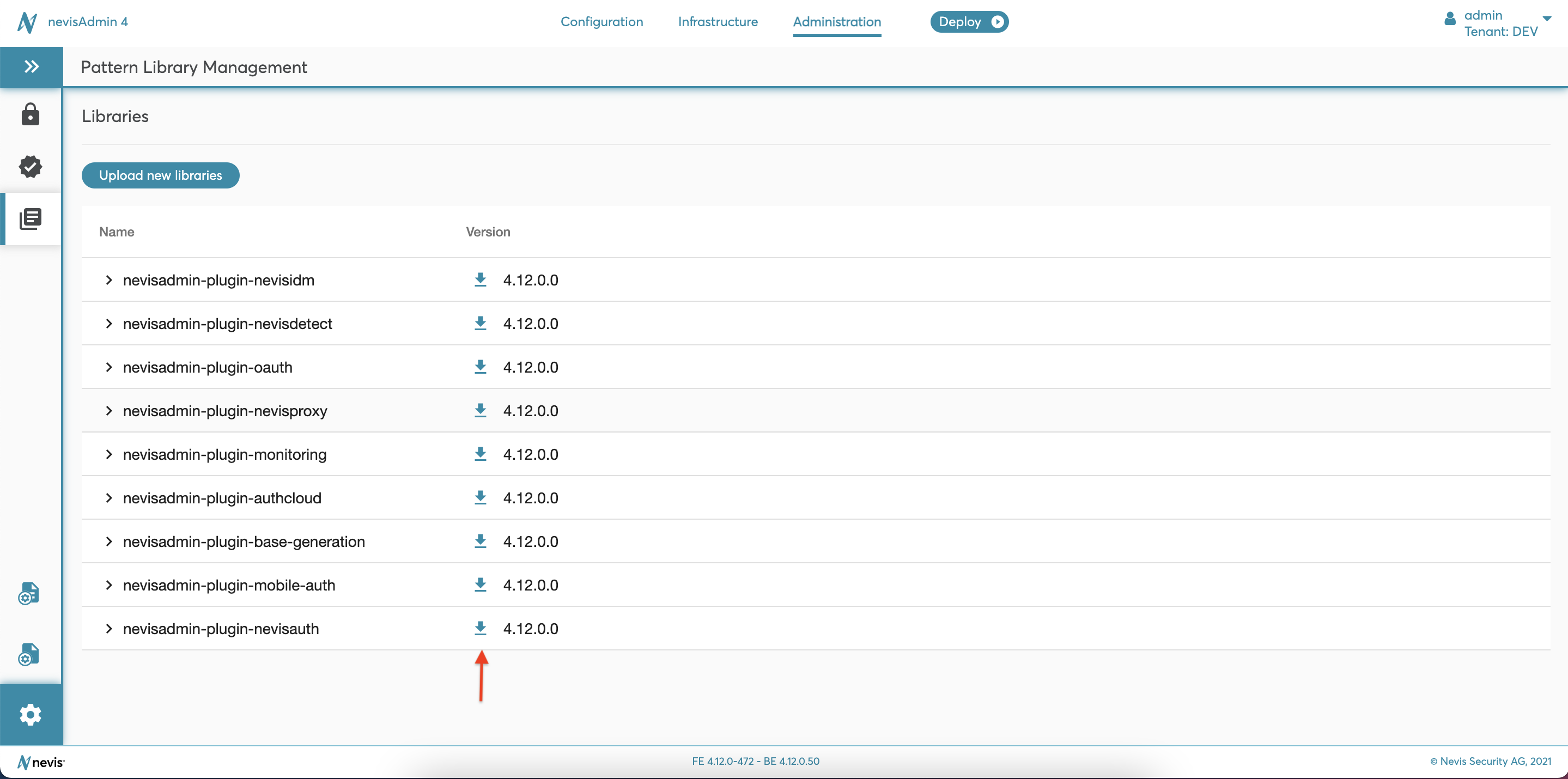Expand the nevisadmin-plugin-base-generation row
This screenshot has height=779, width=1568.
coord(109,541)
